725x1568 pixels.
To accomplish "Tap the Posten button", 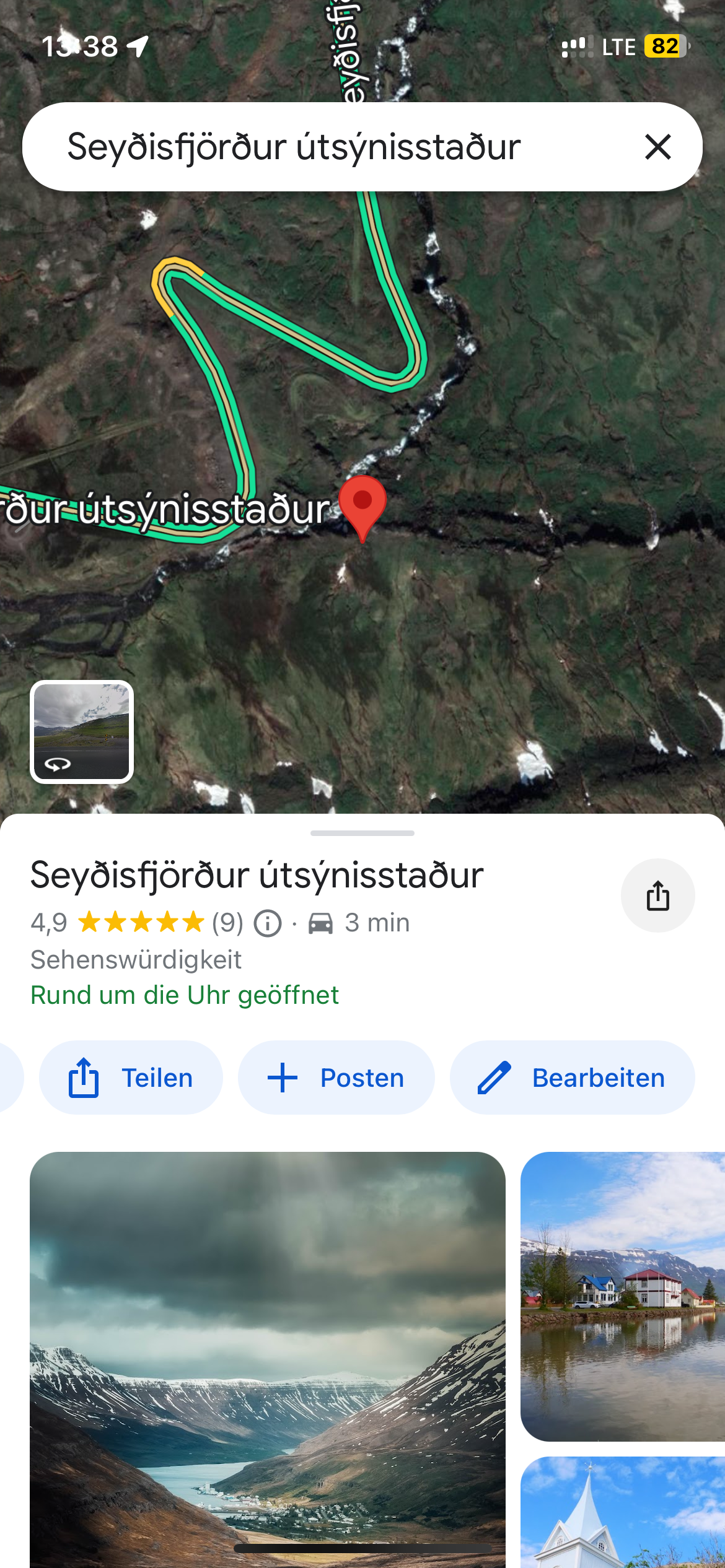I will 336,1078.
